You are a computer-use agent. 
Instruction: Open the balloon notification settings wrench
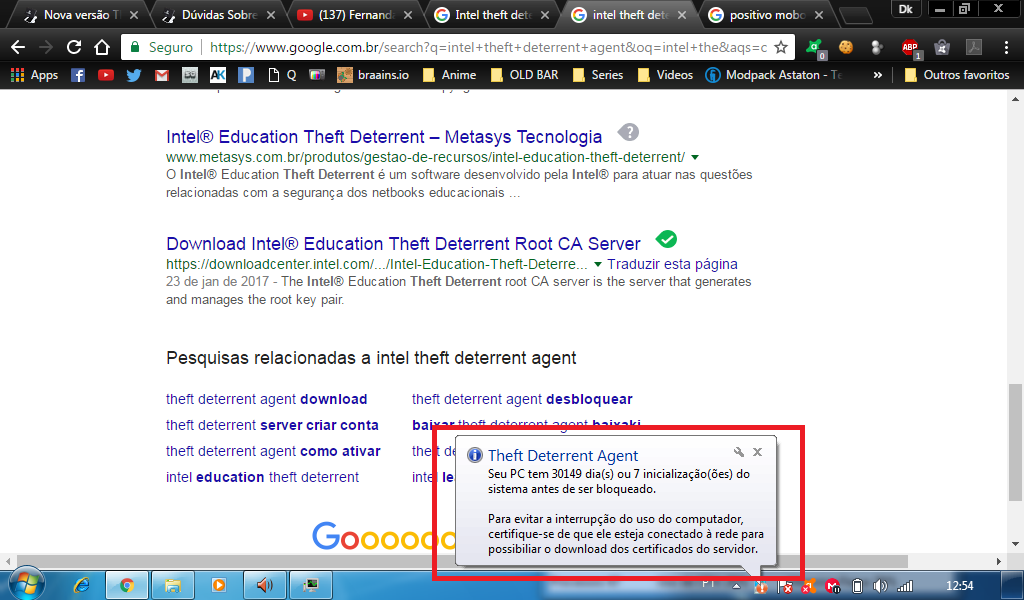(x=739, y=452)
